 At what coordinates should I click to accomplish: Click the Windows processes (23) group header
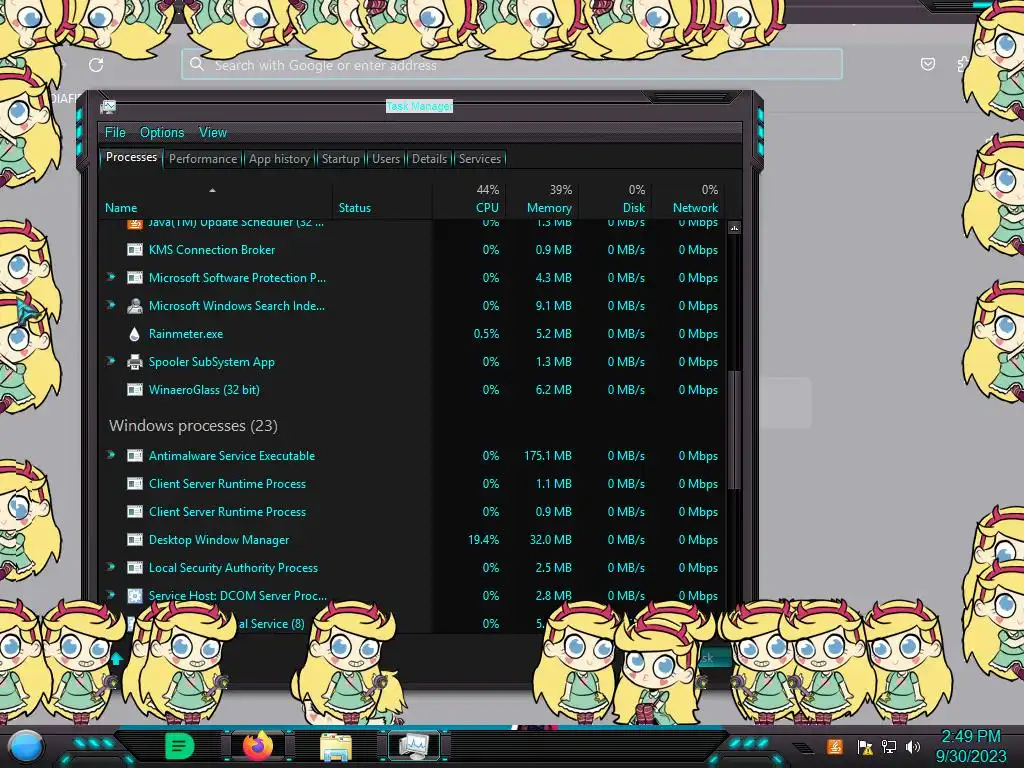pyautogui.click(x=193, y=426)
